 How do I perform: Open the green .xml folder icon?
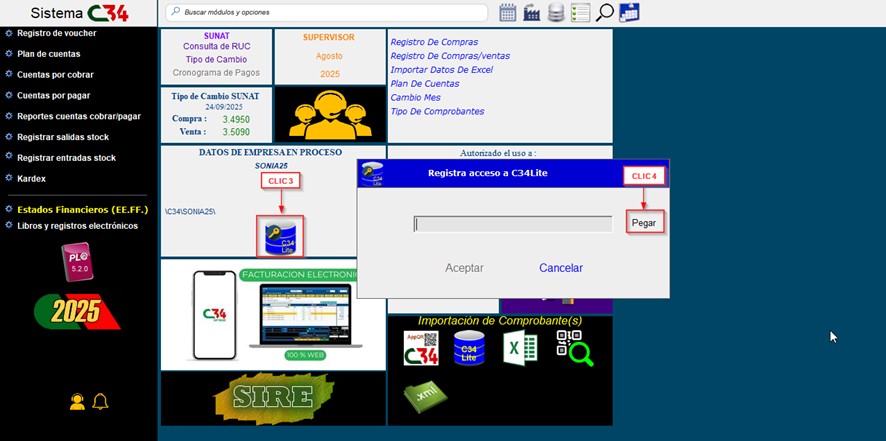pos(421,396)
